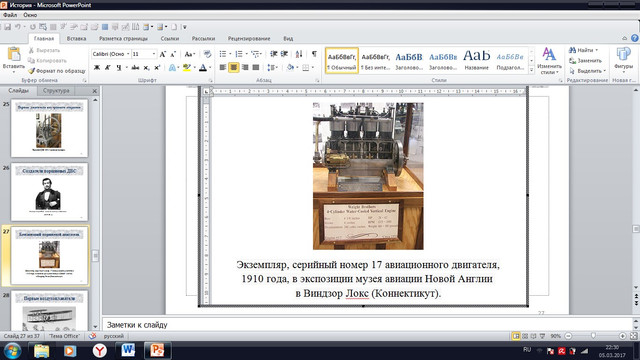640x360 pixels.
Task: Align text right
Action: (x=244, y=67)
